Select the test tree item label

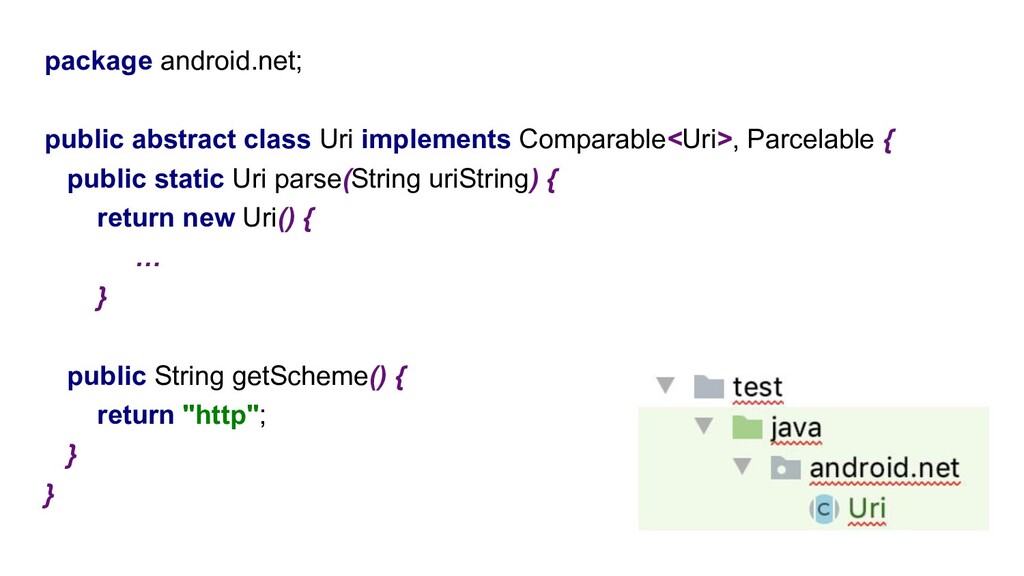pos(757,387)
